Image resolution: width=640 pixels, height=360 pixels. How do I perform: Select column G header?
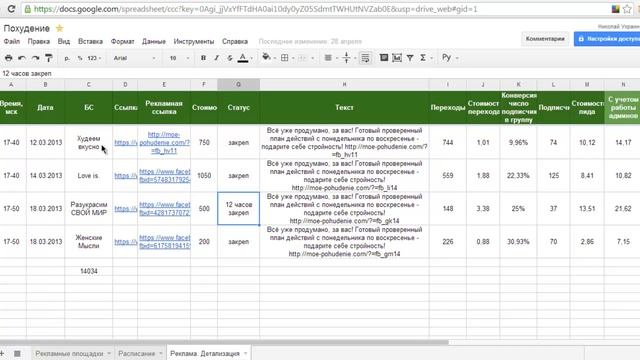coord(238,84)
